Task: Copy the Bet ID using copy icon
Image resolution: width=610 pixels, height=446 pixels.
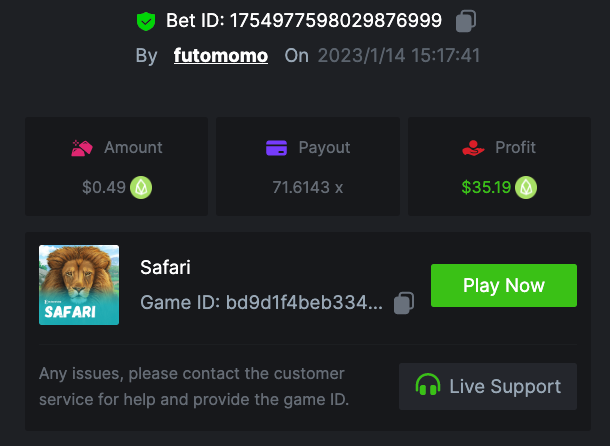Action: pos(465,21)
